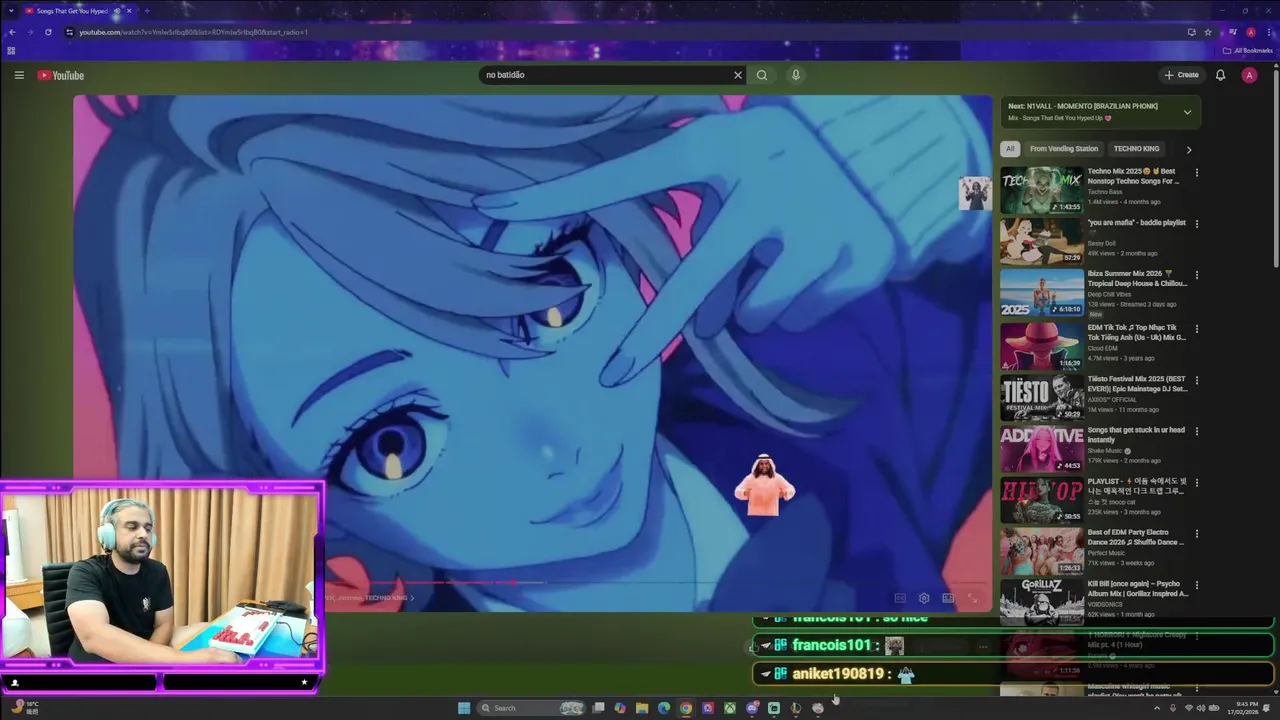
Task: Open Techno Mix 2025 video thumbnail
Action: click(x=1042, y=190)
